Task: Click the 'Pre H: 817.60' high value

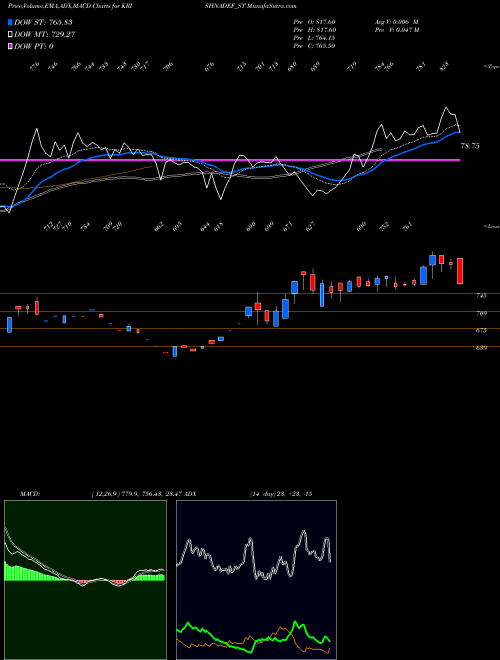Action: click(314, 30)
